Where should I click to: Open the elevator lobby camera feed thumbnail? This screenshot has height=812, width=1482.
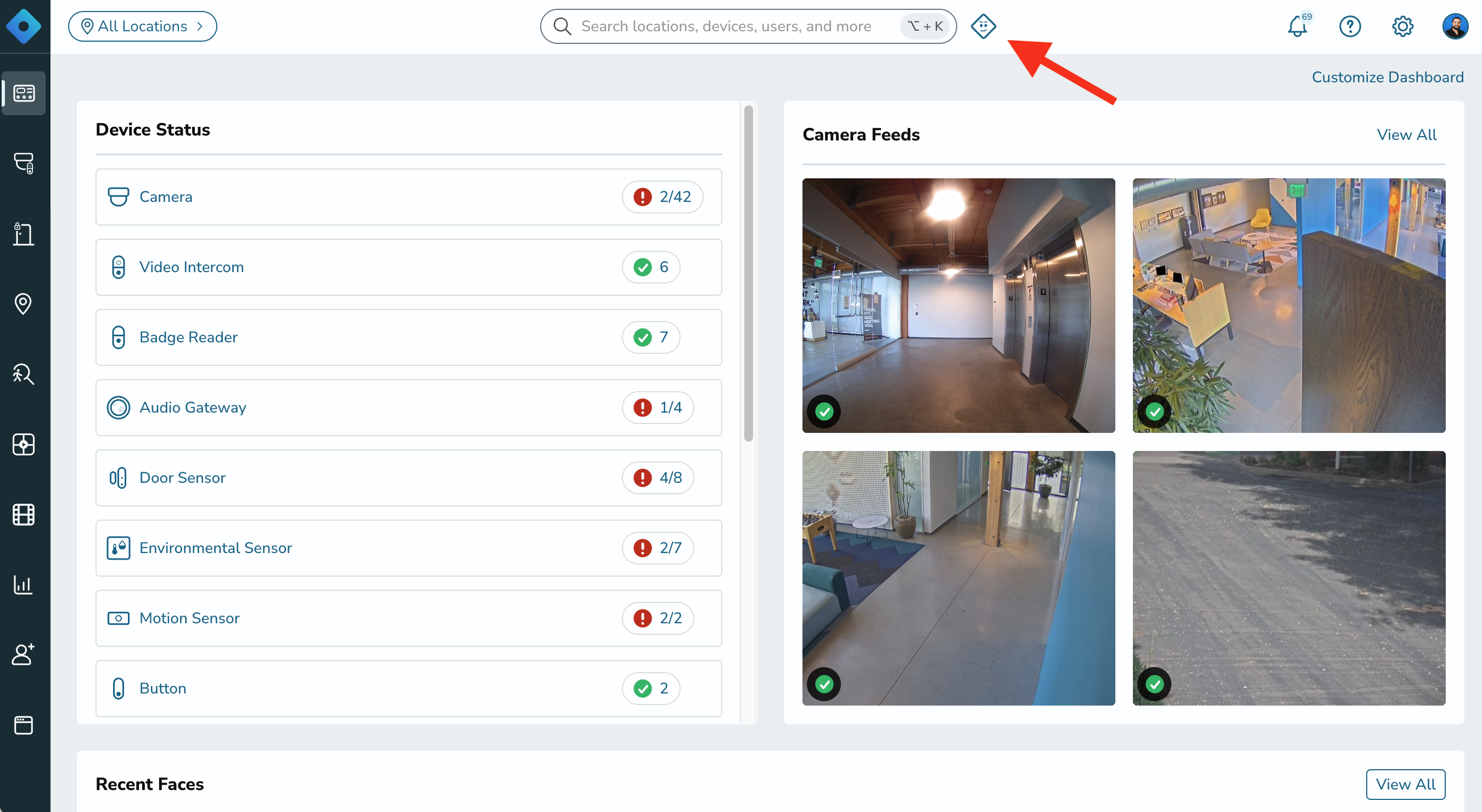[958, 306]
